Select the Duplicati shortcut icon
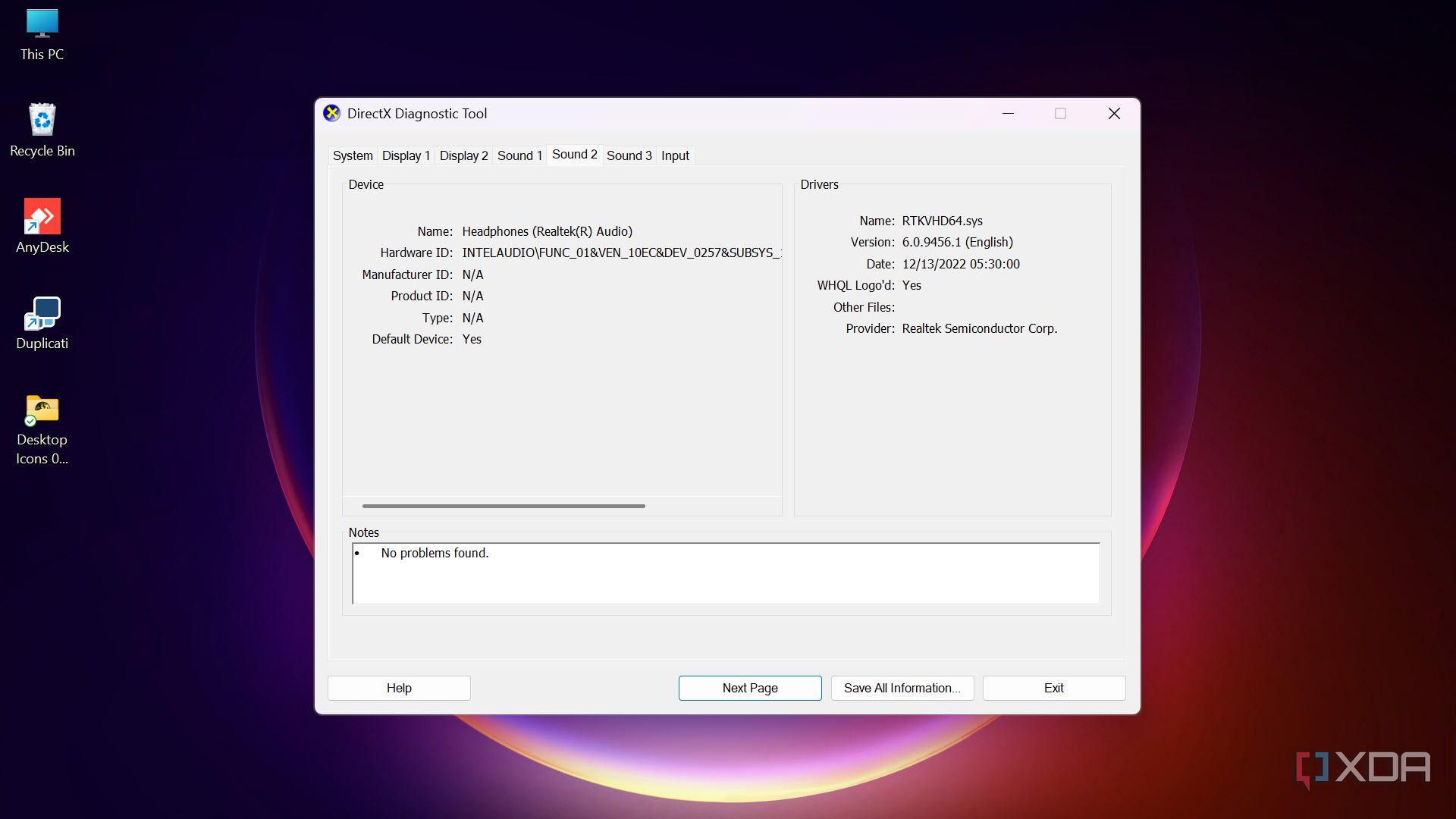Image resolution: width=1456 pixels, height=819 pixels. 42,323
